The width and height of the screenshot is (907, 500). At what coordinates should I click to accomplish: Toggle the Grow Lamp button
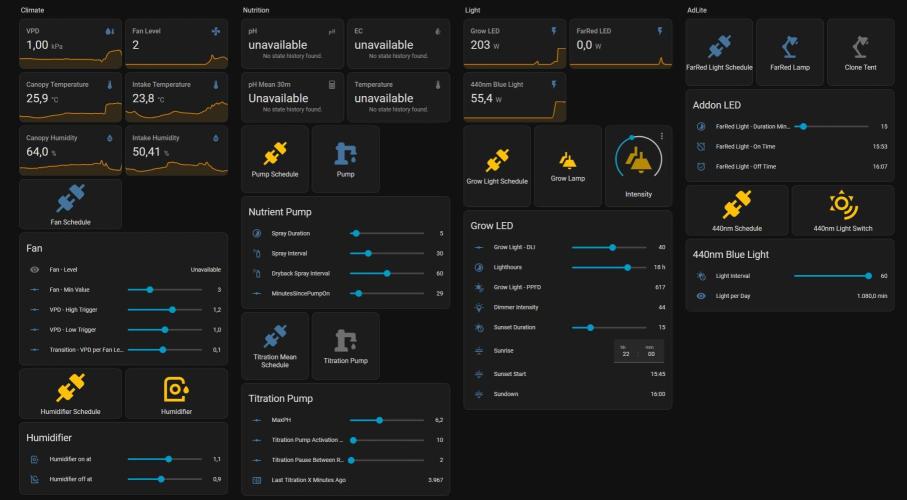(567, 166)
